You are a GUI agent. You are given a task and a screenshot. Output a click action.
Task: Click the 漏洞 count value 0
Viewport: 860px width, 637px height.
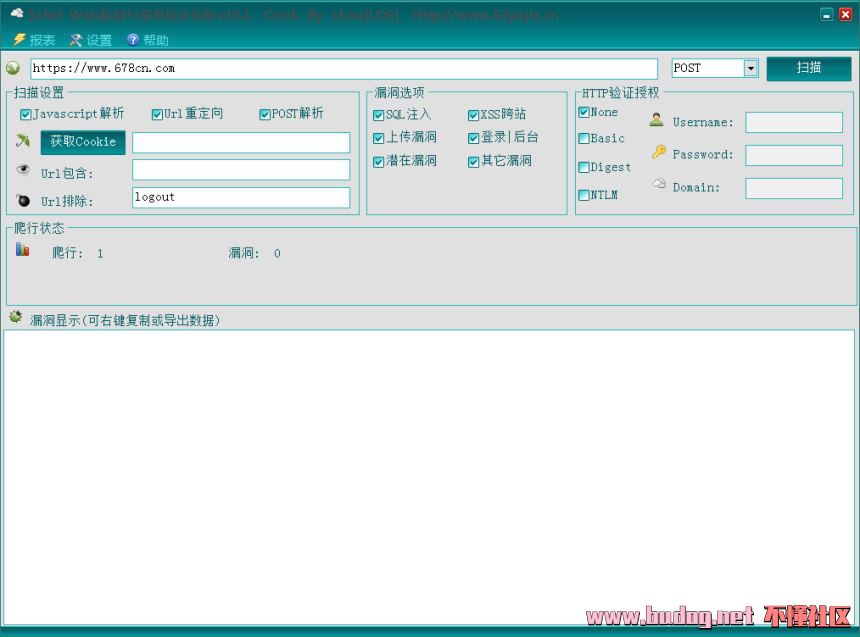(277, 253)
